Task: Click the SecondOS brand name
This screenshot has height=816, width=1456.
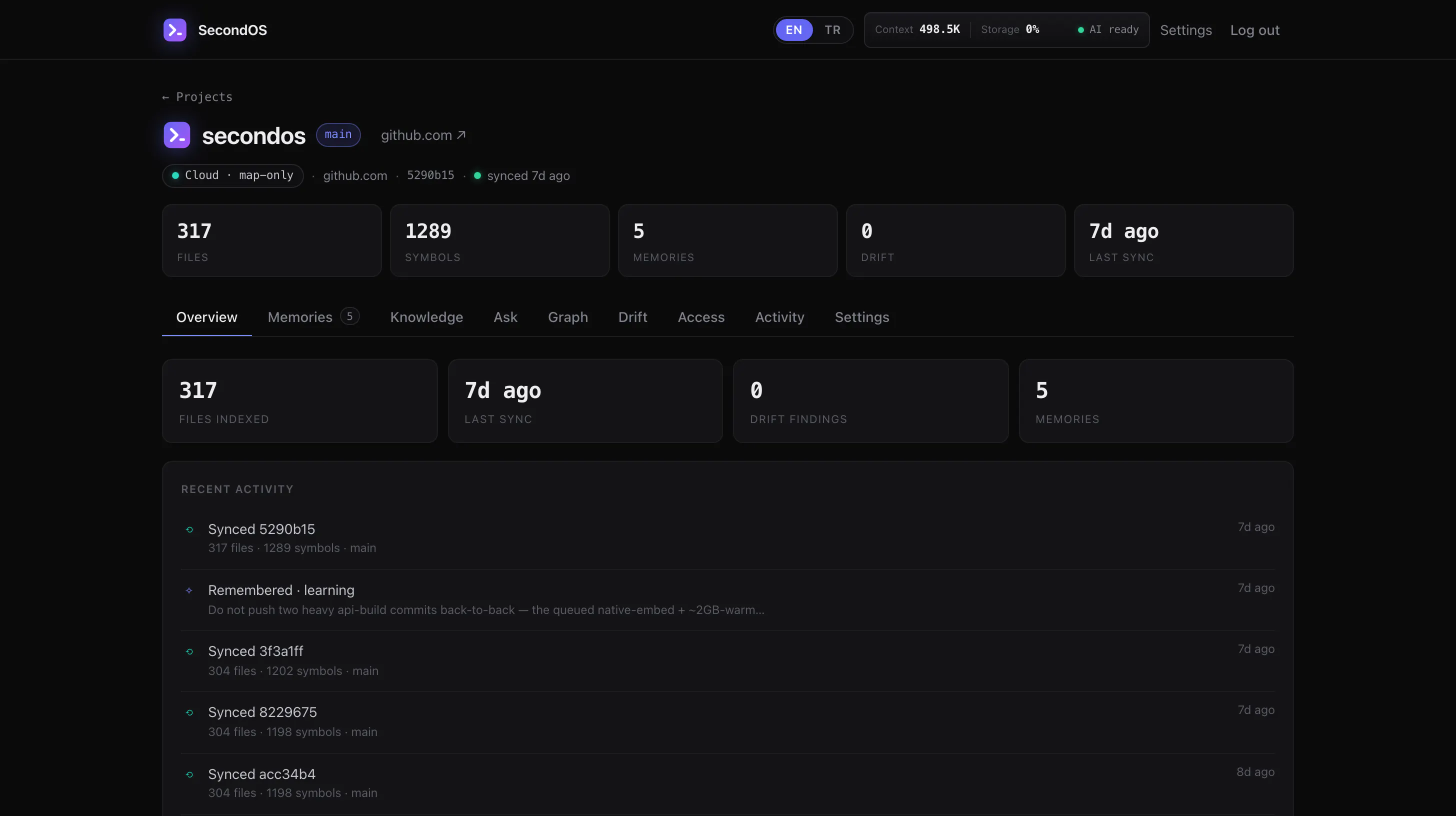Action: click(x=232, y=30)
